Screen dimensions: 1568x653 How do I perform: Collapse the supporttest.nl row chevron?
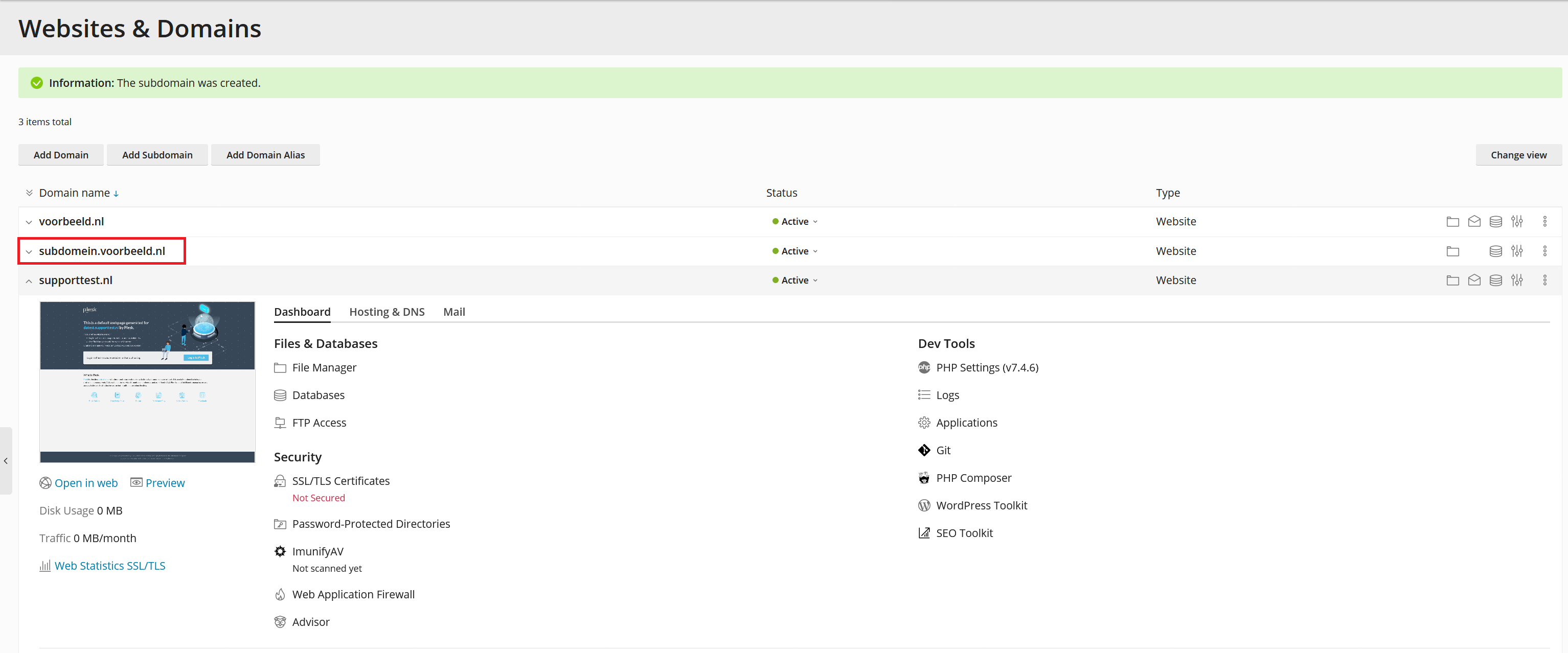[29, 281]
